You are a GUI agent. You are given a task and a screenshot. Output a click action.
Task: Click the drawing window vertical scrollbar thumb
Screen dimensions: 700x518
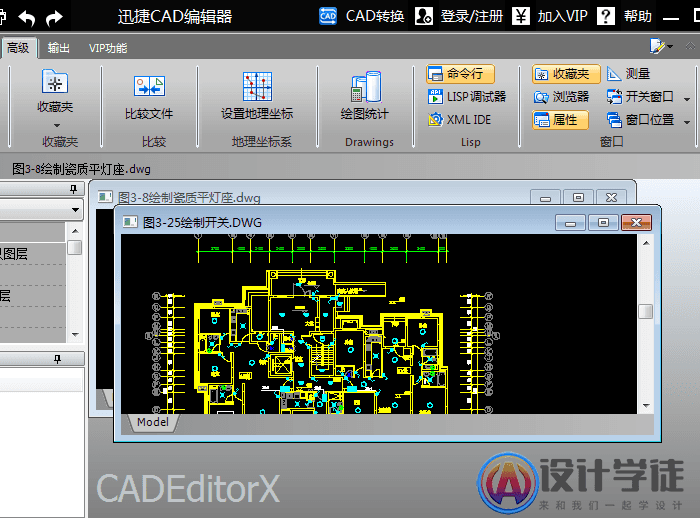(x=646, y=311)
